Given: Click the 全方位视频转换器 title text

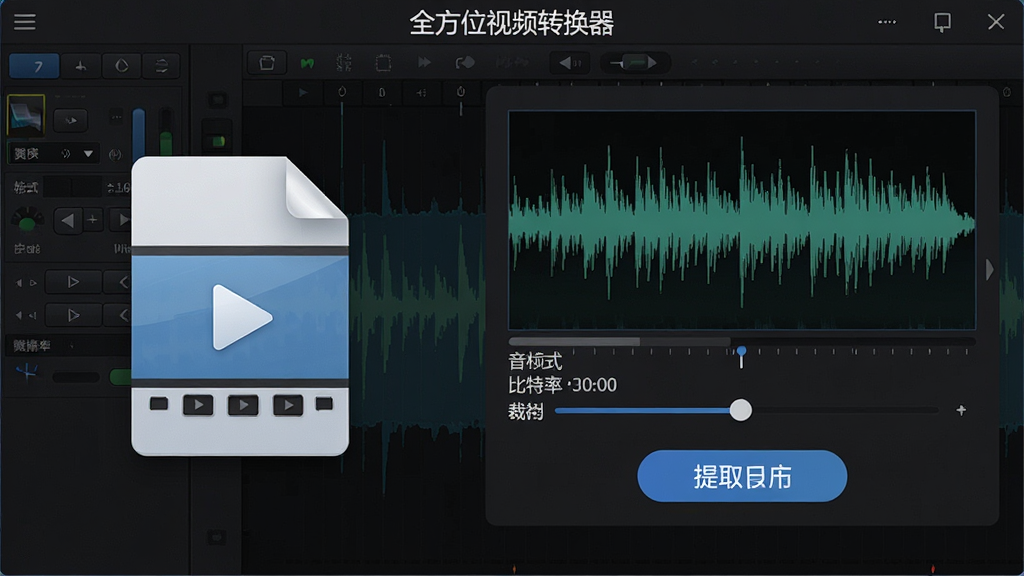Looking at the screenshot, I should point(511,23).
